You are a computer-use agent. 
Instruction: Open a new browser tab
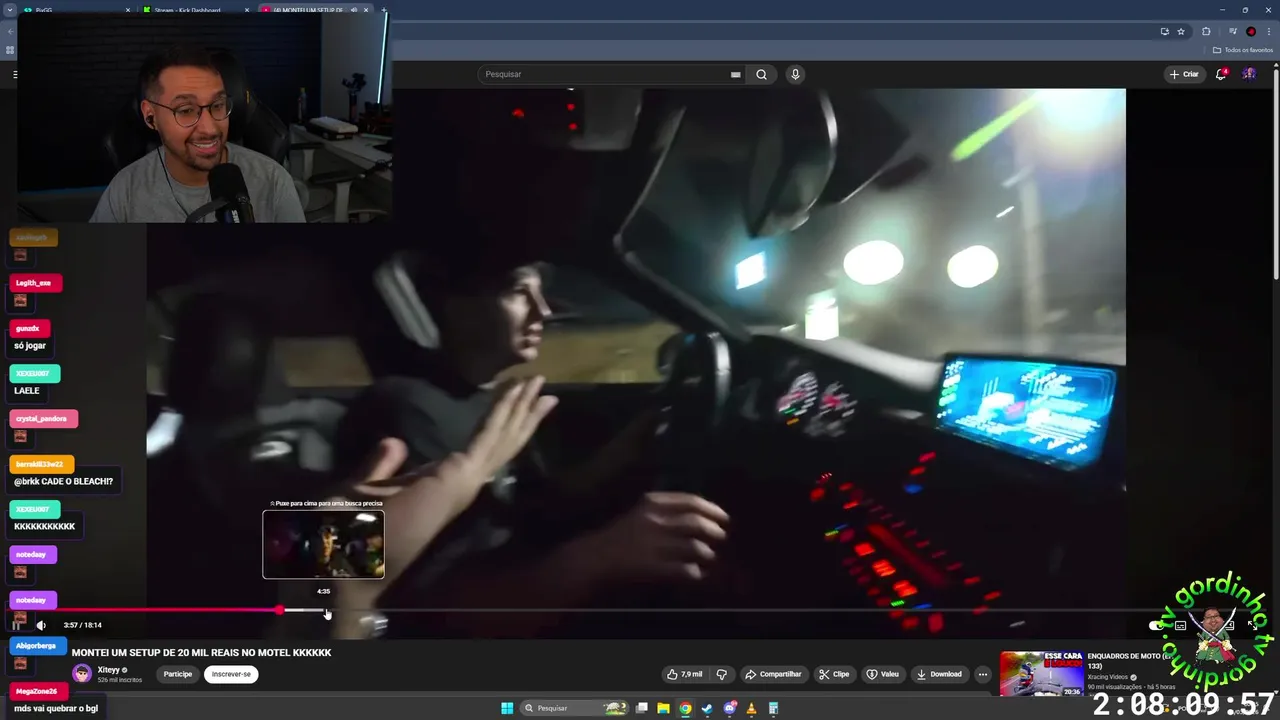coord(385,10)
